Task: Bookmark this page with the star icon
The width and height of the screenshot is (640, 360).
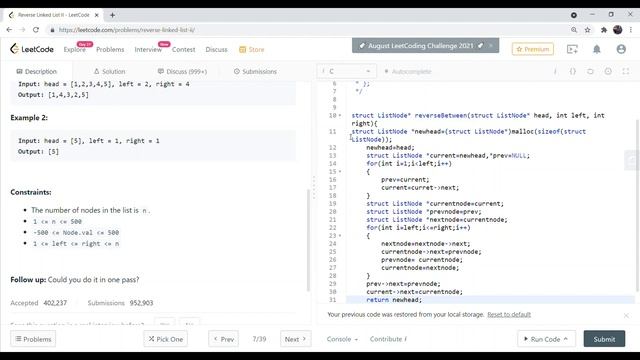Action: click(x=587, y=30)
